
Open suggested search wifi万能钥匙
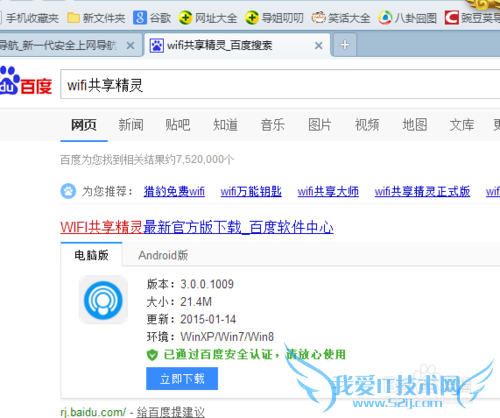coord(251,191)
